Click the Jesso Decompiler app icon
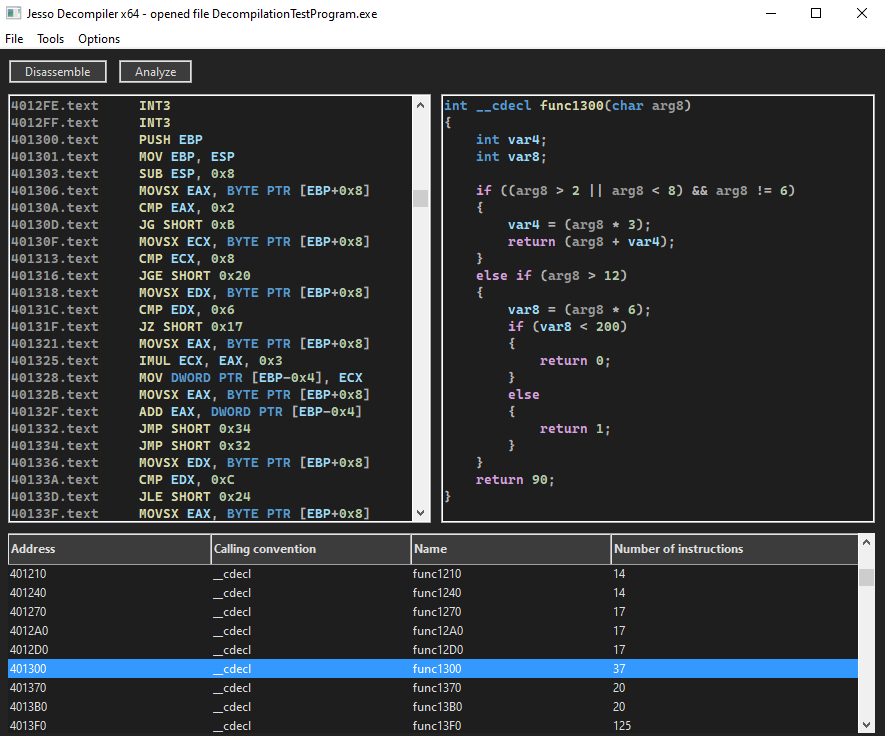This screenshot has width=885, height=736. coord(14,14)
